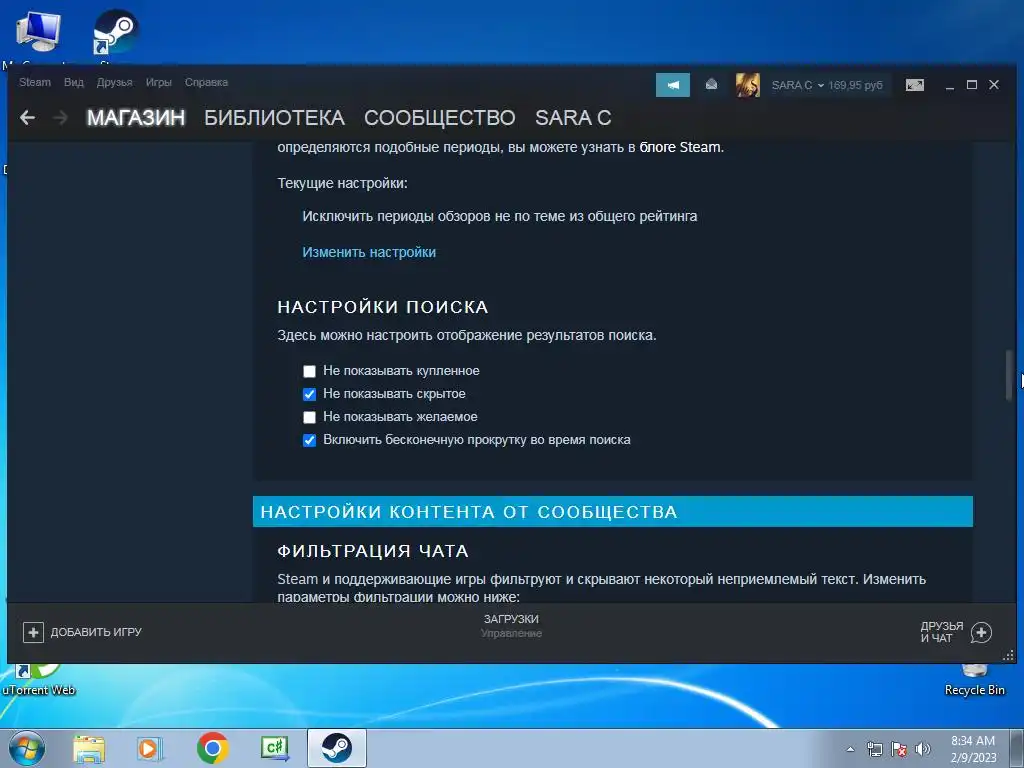1024x768 pixels.
Task: Enable Не показывать купленное checkbox
Action: (310, 372)
